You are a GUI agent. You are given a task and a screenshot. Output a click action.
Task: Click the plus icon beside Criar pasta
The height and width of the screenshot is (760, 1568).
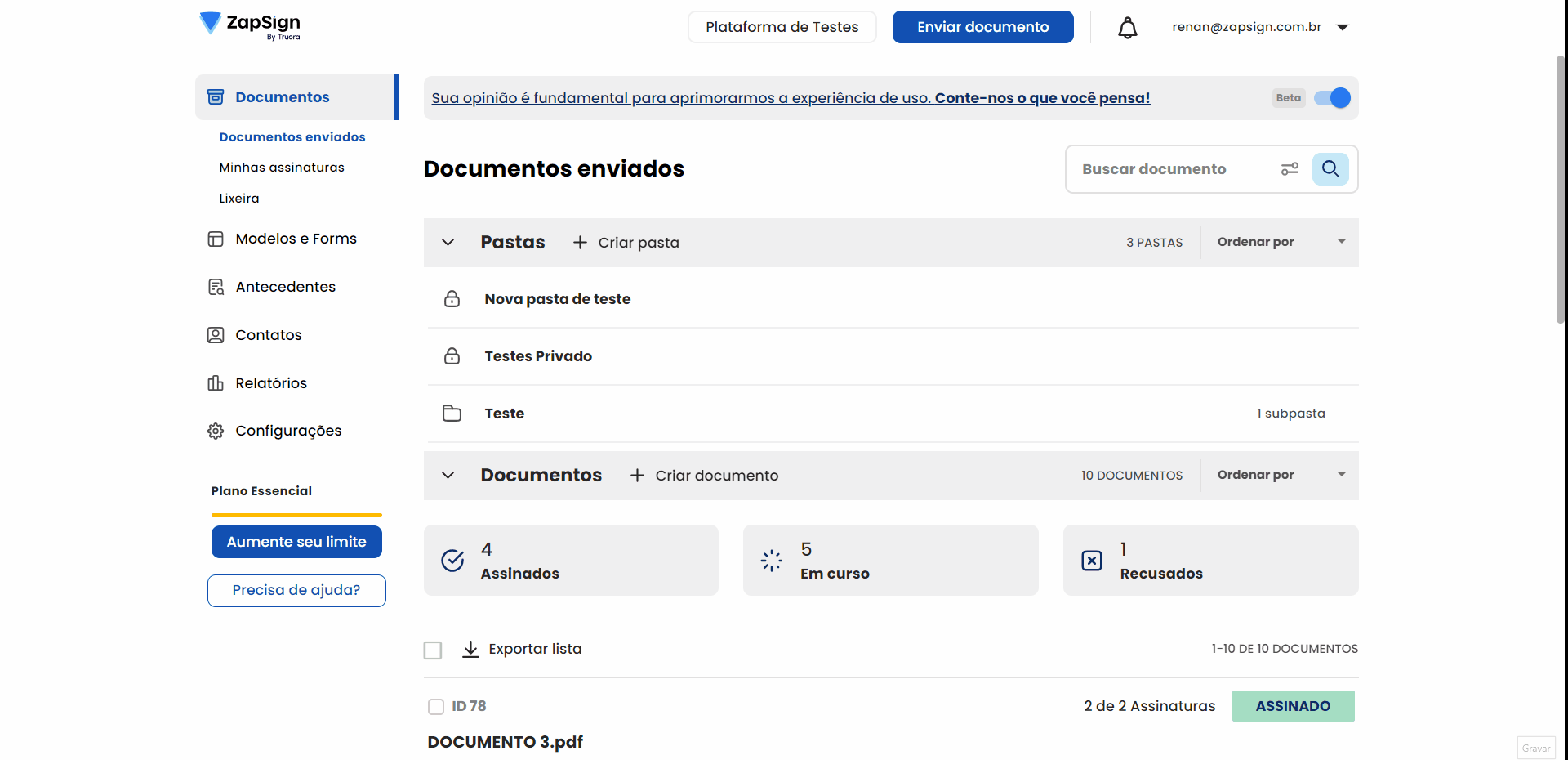[x=580, y=243]
